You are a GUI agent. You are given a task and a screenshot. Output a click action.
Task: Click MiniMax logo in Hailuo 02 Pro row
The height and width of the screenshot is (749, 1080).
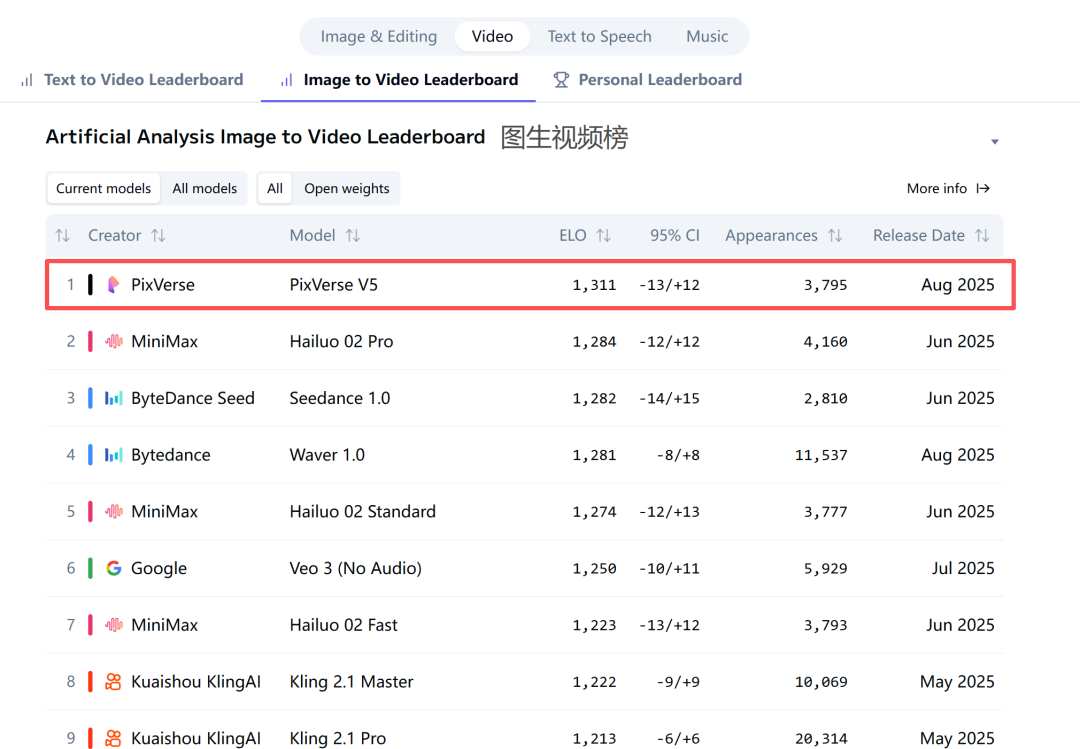coord(113,341)
